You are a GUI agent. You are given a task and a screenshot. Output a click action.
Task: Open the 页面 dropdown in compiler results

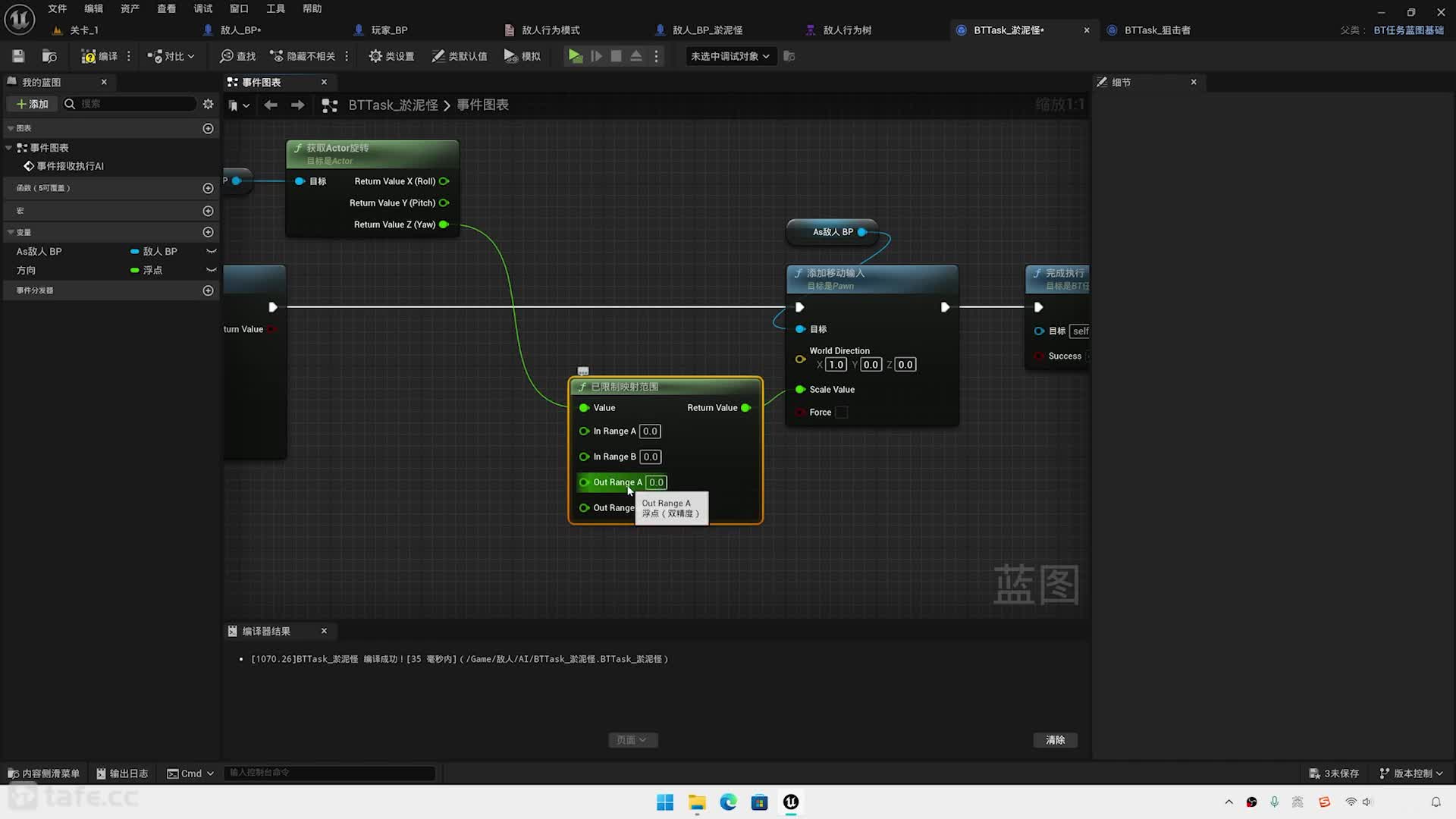click(632, 740)
